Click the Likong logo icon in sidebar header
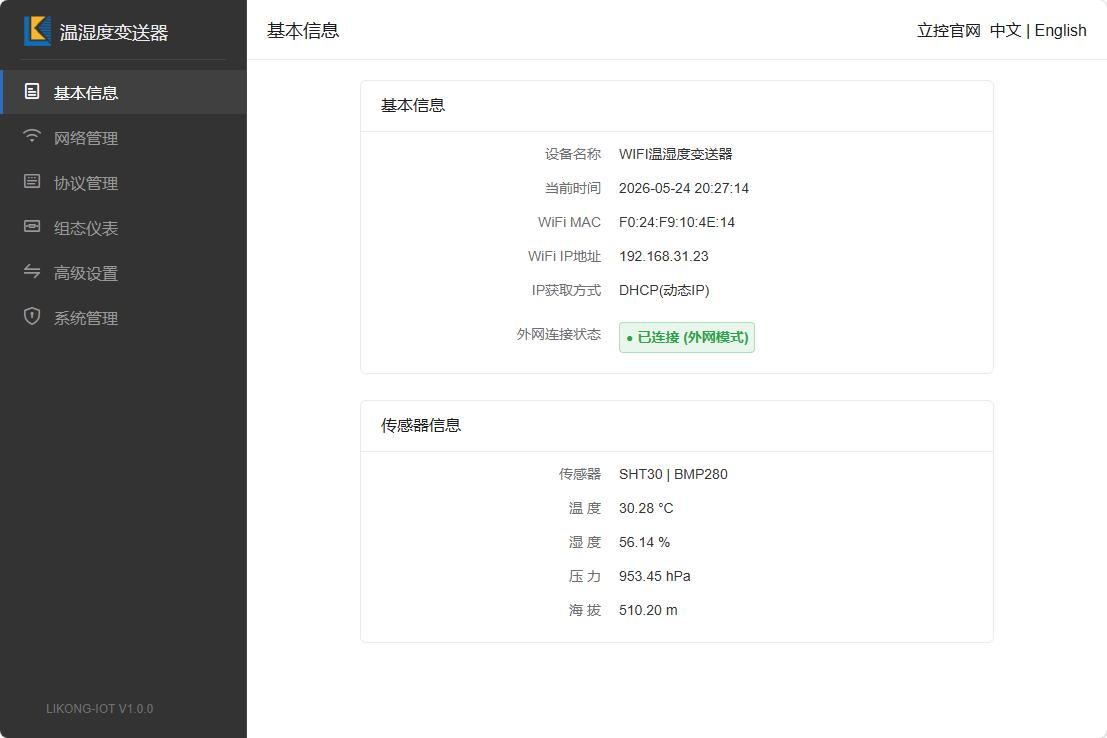 coord(37,31)
